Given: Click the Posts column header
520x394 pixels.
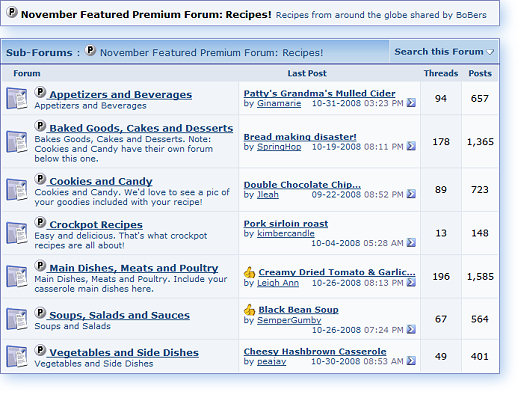Looking at the screenshot, I should tap(480, 73).
